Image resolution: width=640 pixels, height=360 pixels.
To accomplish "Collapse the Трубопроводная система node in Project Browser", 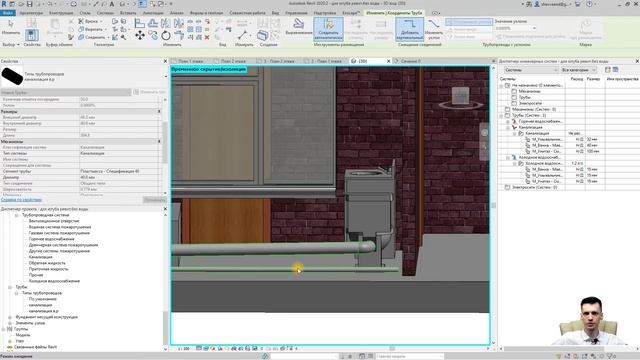I will tap(17, 215).
